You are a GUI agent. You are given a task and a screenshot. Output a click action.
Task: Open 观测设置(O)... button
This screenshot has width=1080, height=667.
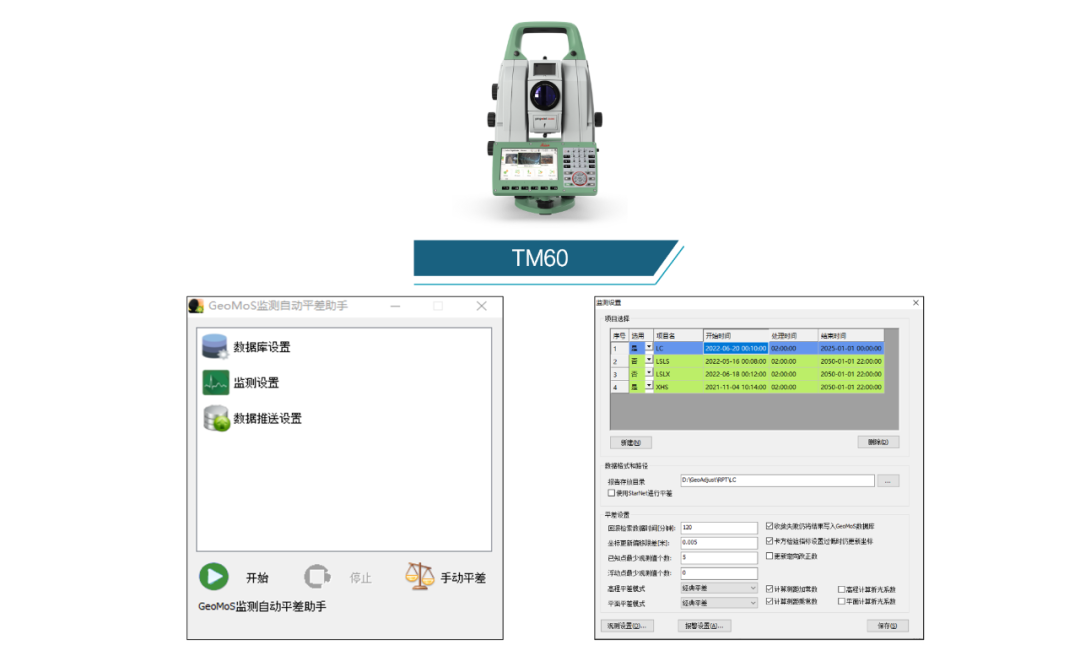[x=627, y=626]
